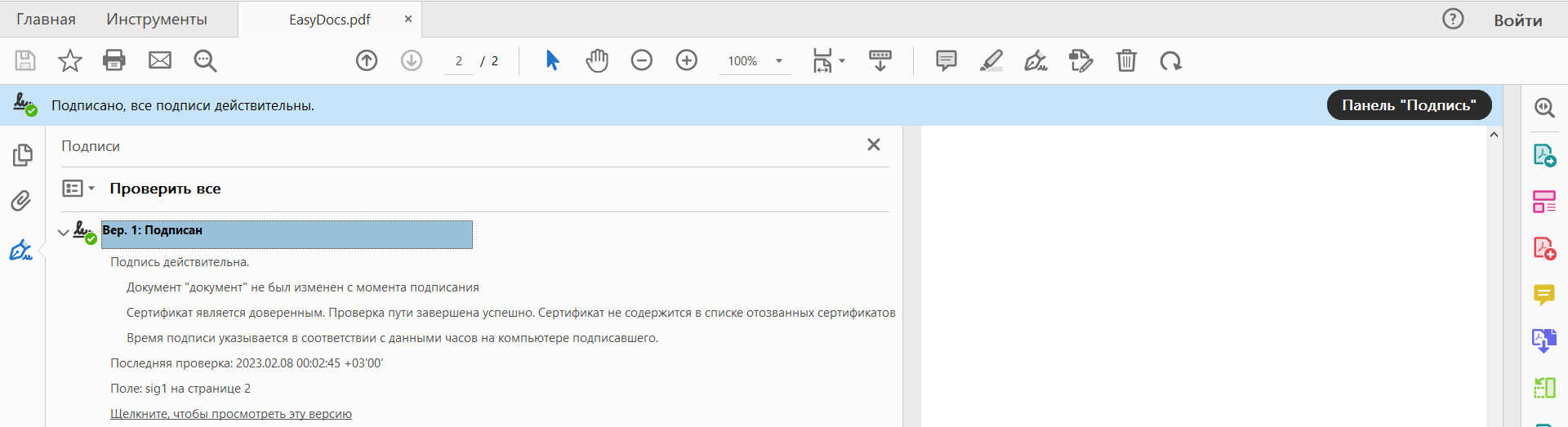
Task: Choose the Selection arrow tool
Action: [553, 60]
